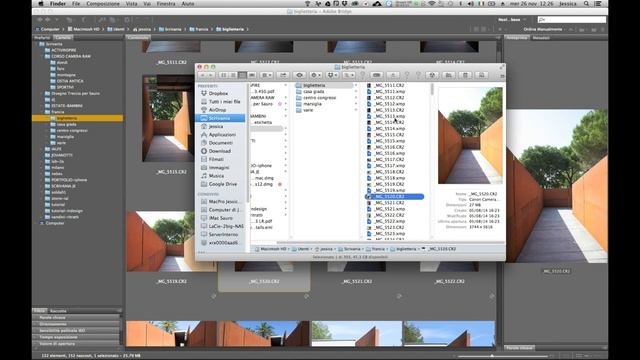The image size is (640, 360).
Task: Open Immagini in the Finder sidebar
Action: coord(219,168)
